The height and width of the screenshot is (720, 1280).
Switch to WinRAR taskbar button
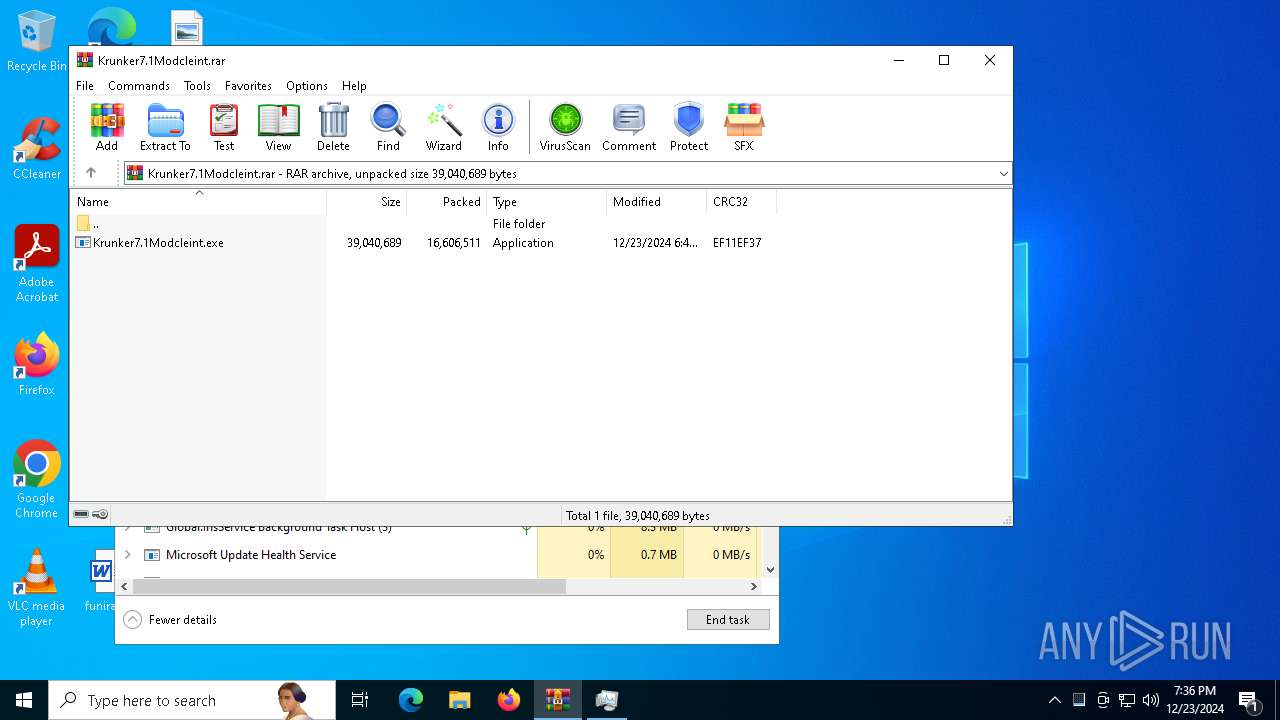(x=557, y=700)
